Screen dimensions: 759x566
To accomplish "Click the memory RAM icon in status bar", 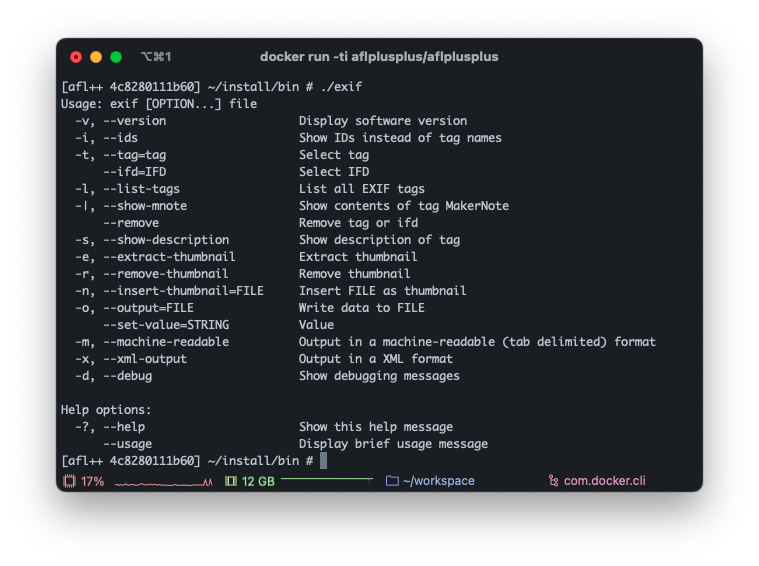I will coord(231,481).
